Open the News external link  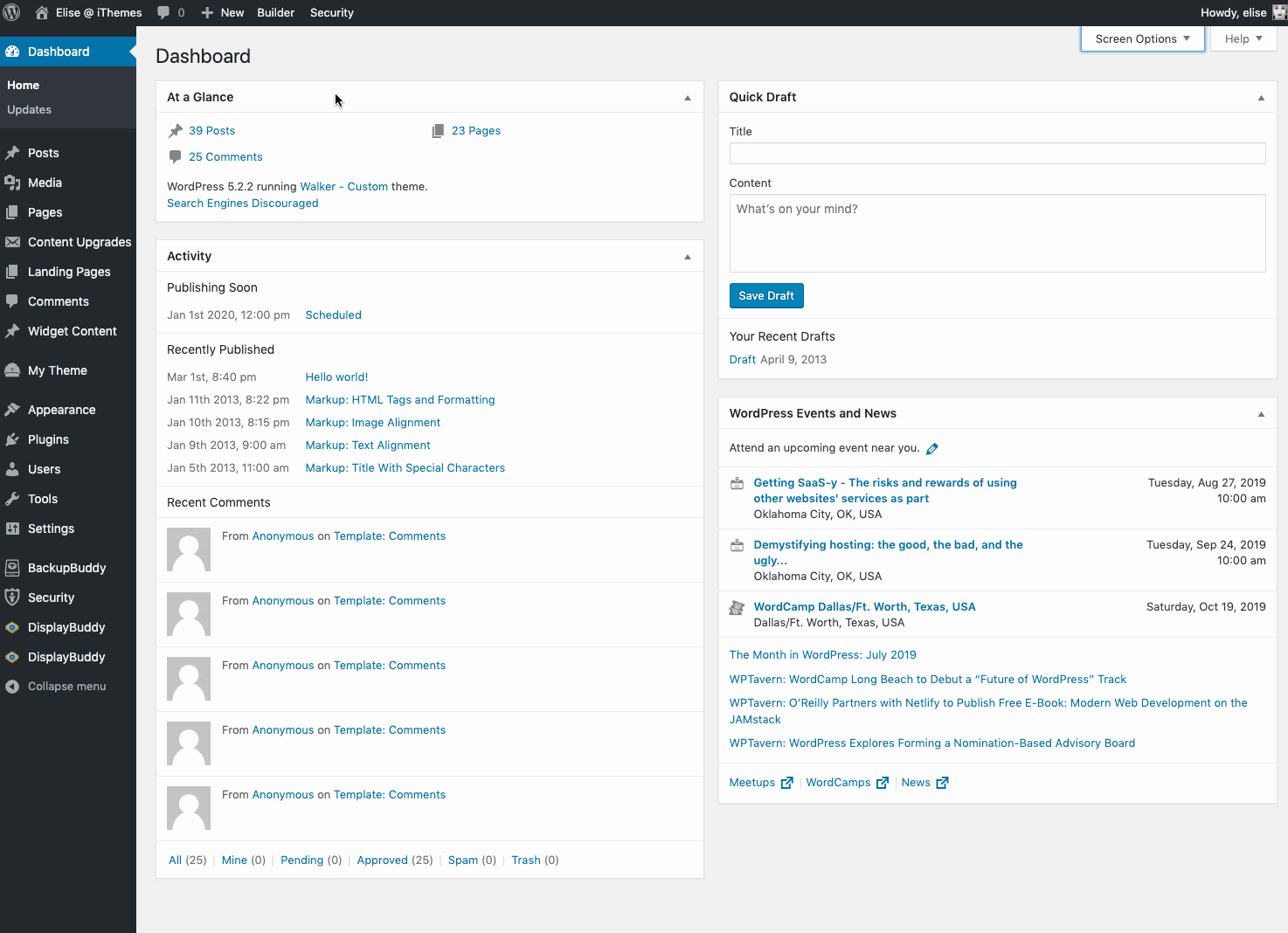click(924, 783)
